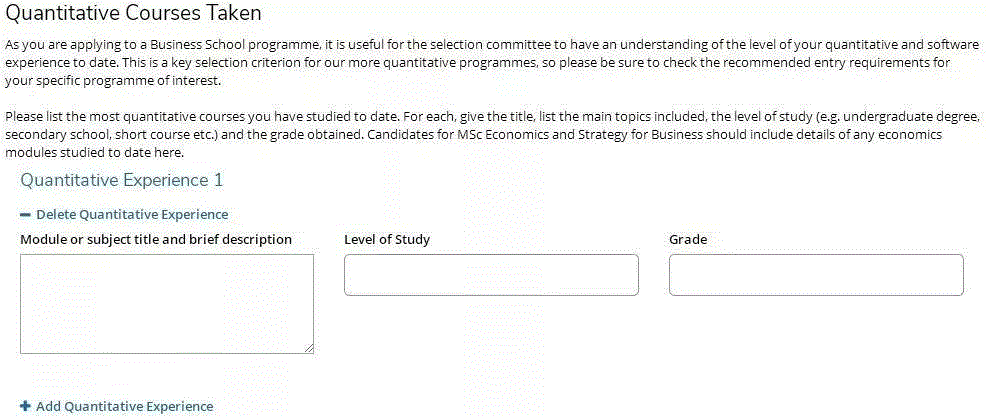Click the Delete Quantitative Experience link text
The width and height of the screenshot is (989, 416).
pyautogui.click(x=132, y=214)
